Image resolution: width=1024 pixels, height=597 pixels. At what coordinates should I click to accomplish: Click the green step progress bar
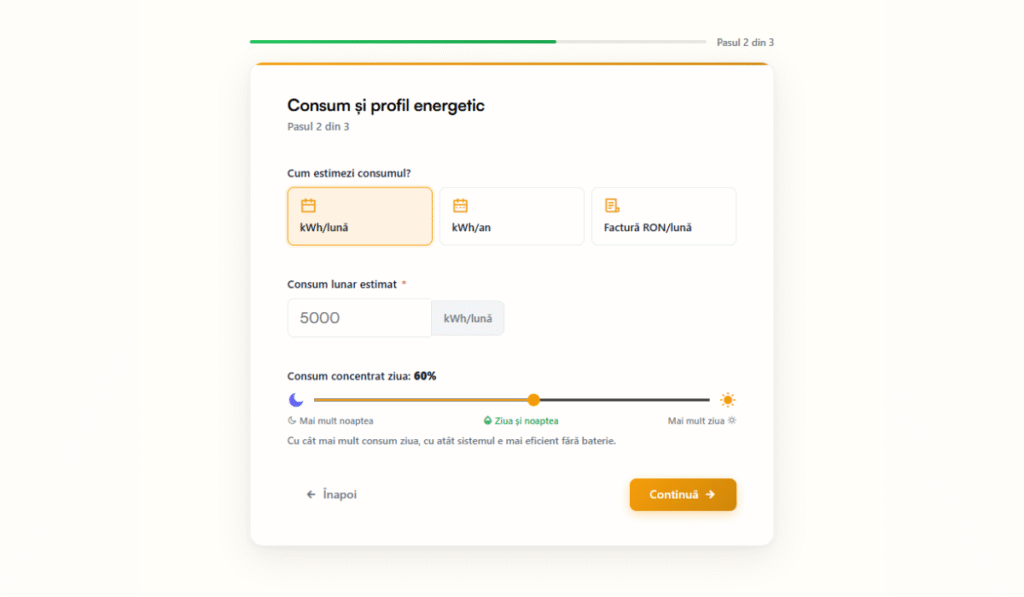coord(403,42)
